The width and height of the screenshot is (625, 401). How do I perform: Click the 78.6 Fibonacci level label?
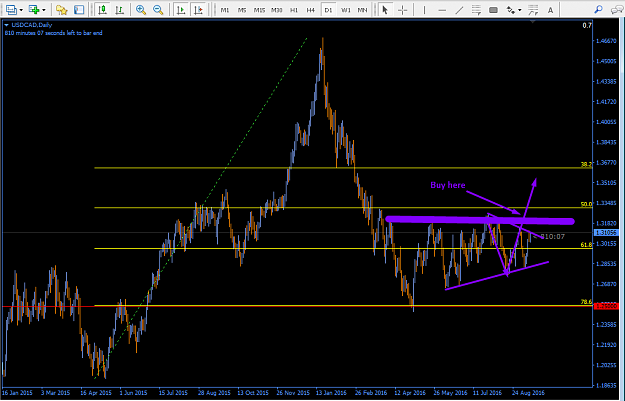[586, 302]
